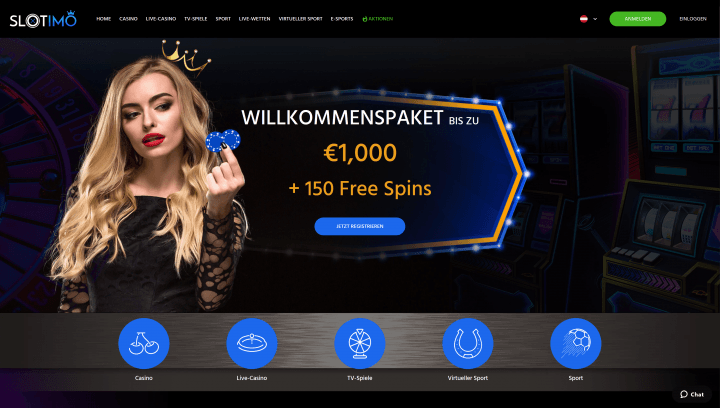Click the Jetzt Registrieren button
720x408 pixels.
click(360, 226)
